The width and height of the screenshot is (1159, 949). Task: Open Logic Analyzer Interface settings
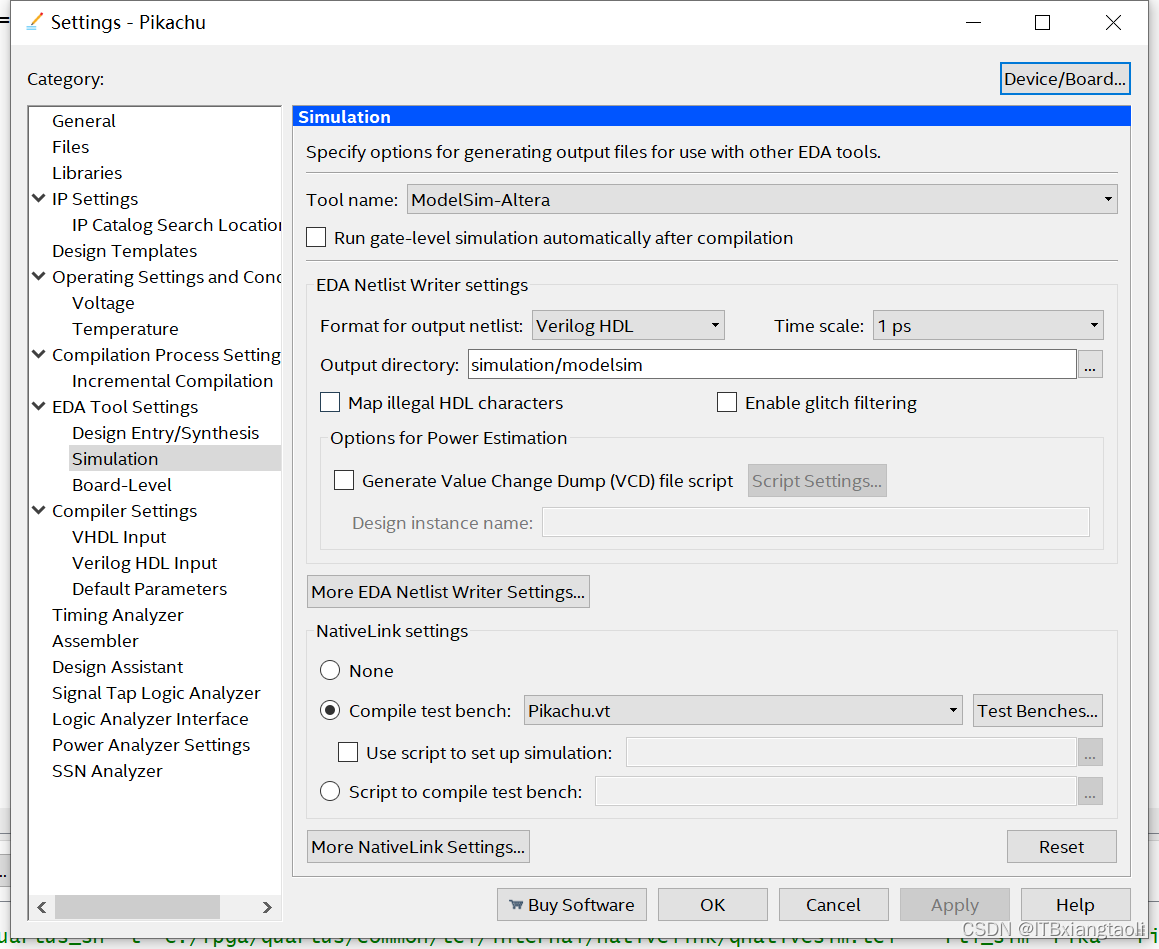(150, 719)
